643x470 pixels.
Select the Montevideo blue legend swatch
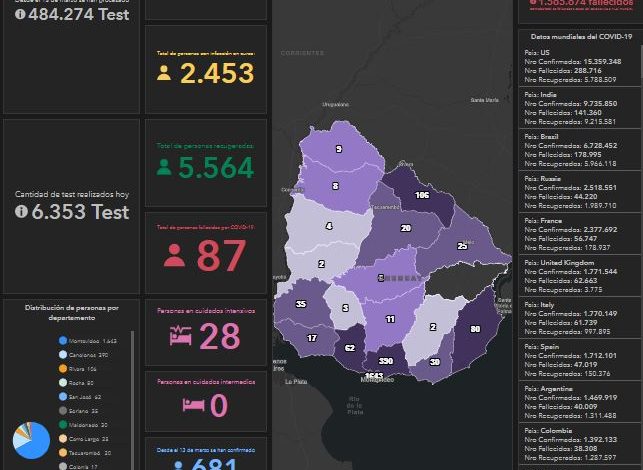[63, 341]
